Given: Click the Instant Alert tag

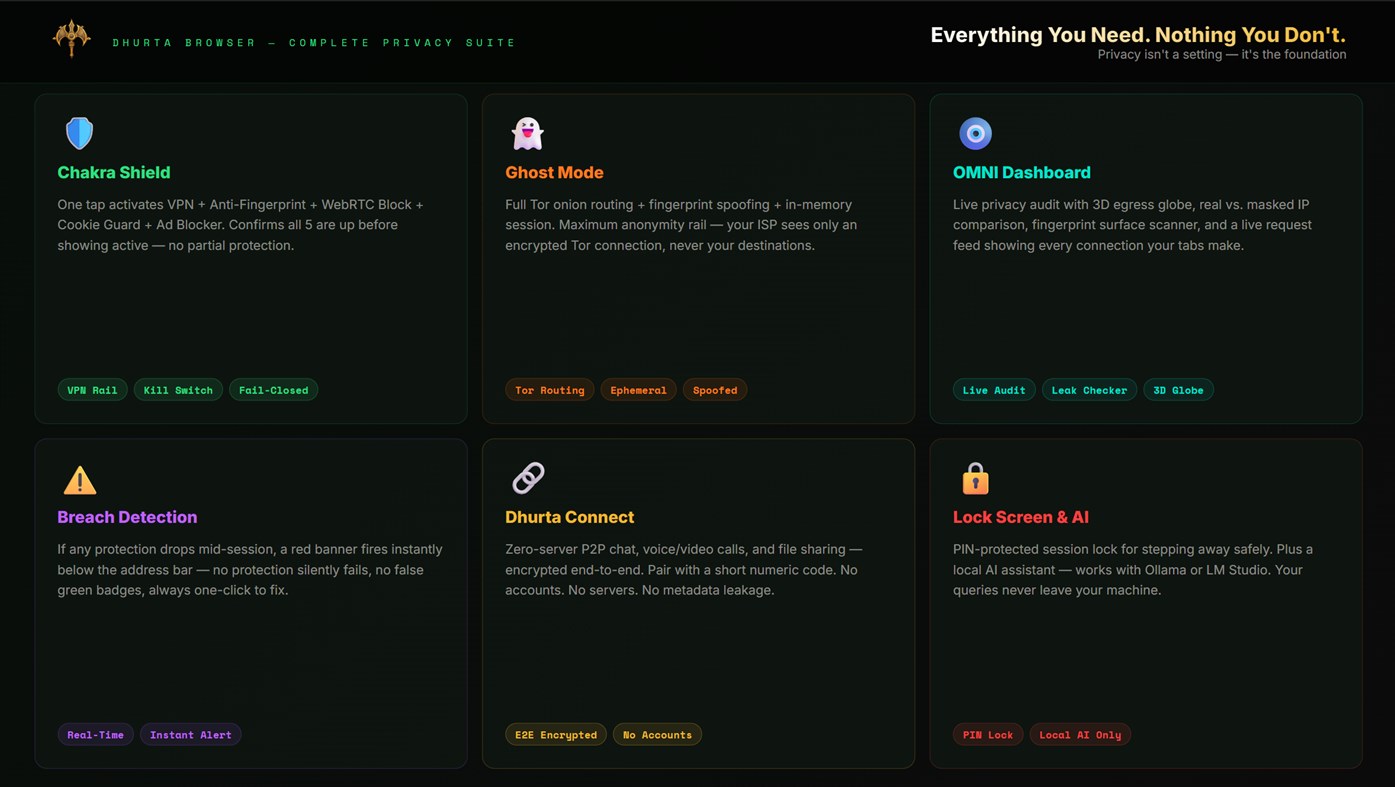Looking at the screenshot, I should pyautogui.click(x=190, y=735).
